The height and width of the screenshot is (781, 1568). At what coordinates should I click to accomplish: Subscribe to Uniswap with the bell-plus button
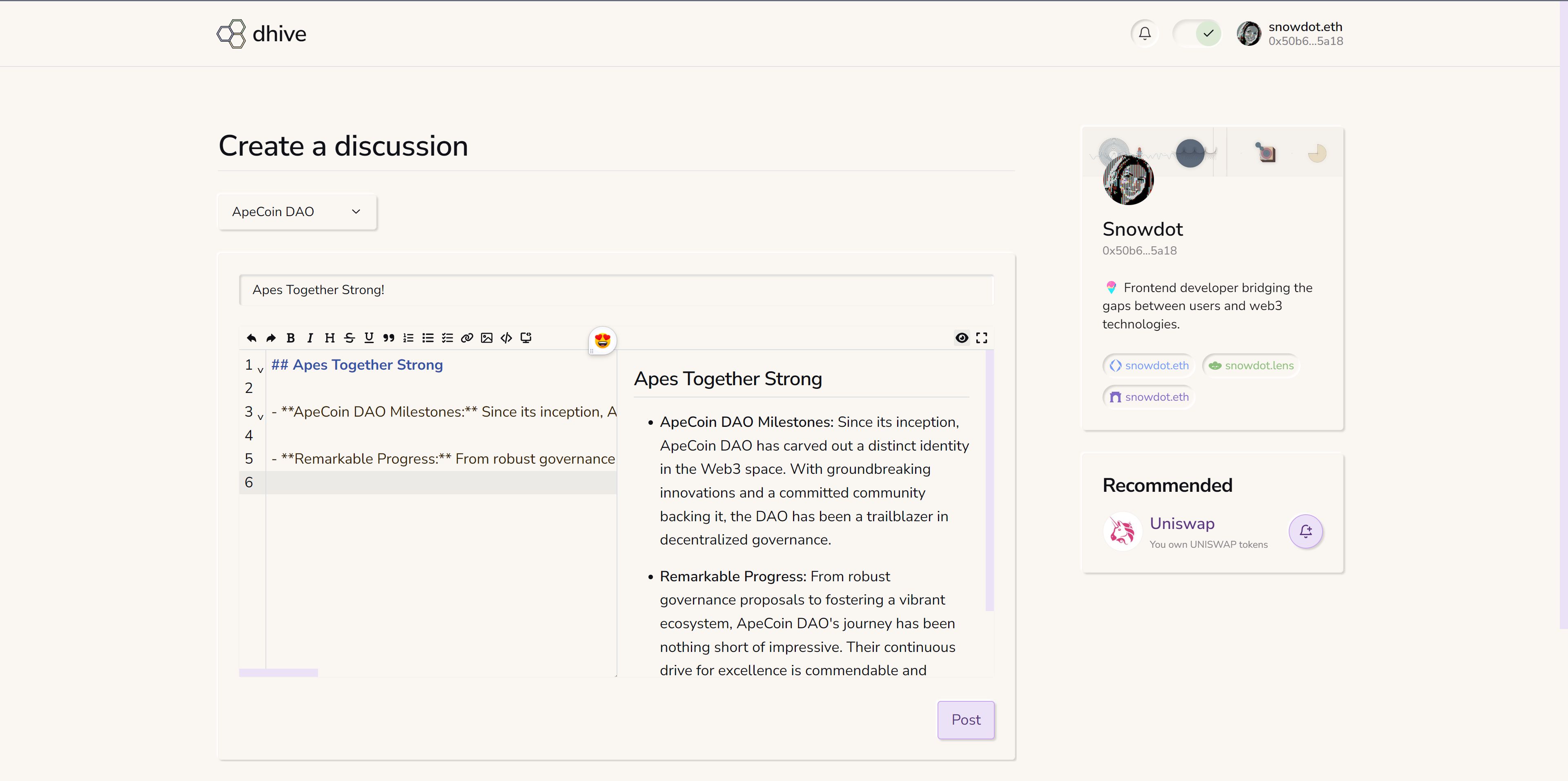(1306, 531)
